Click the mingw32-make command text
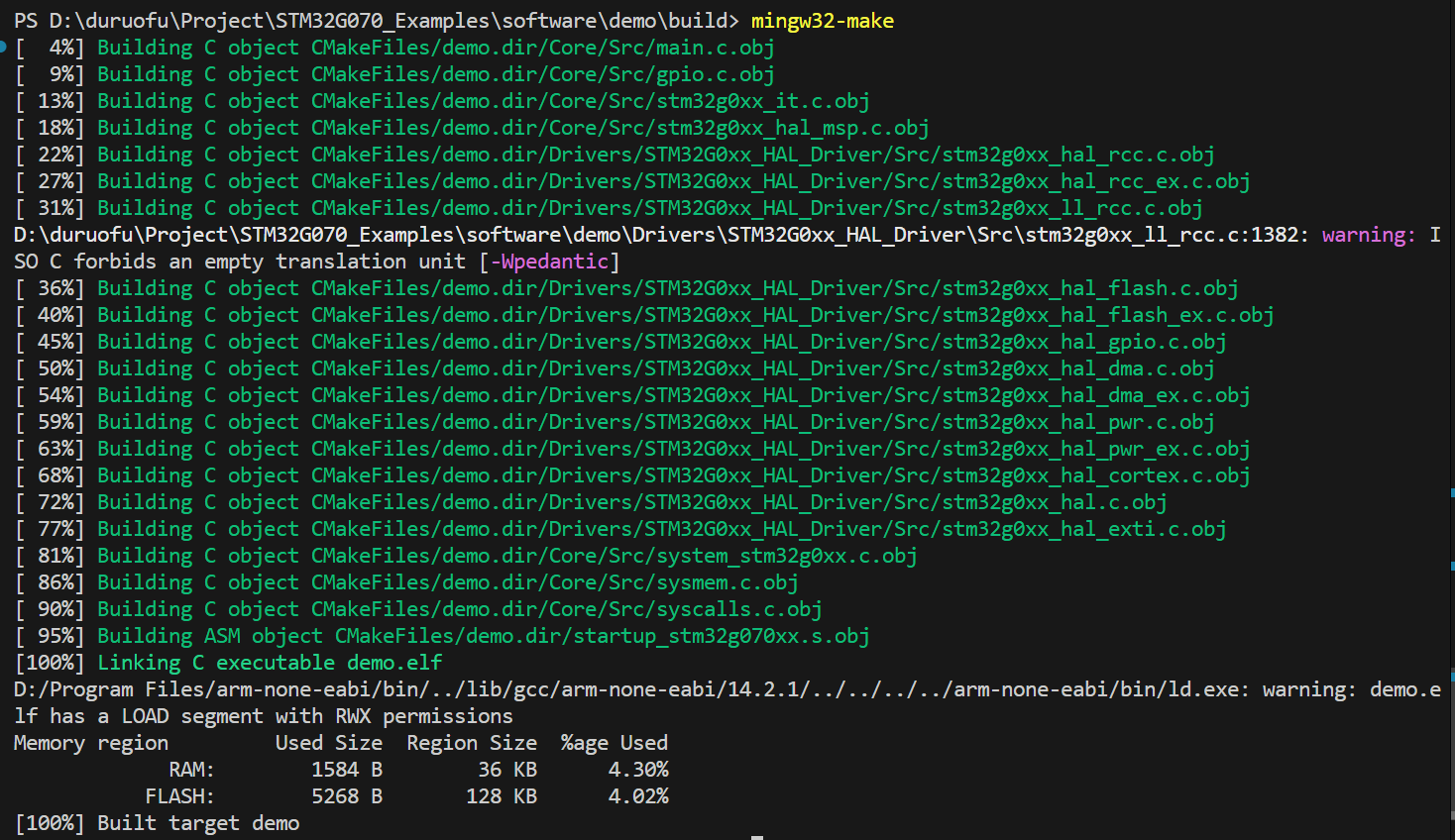Image resolution: width=1455 pixels, height=840 pixels. pyautogui.click(x=822, y=21)
